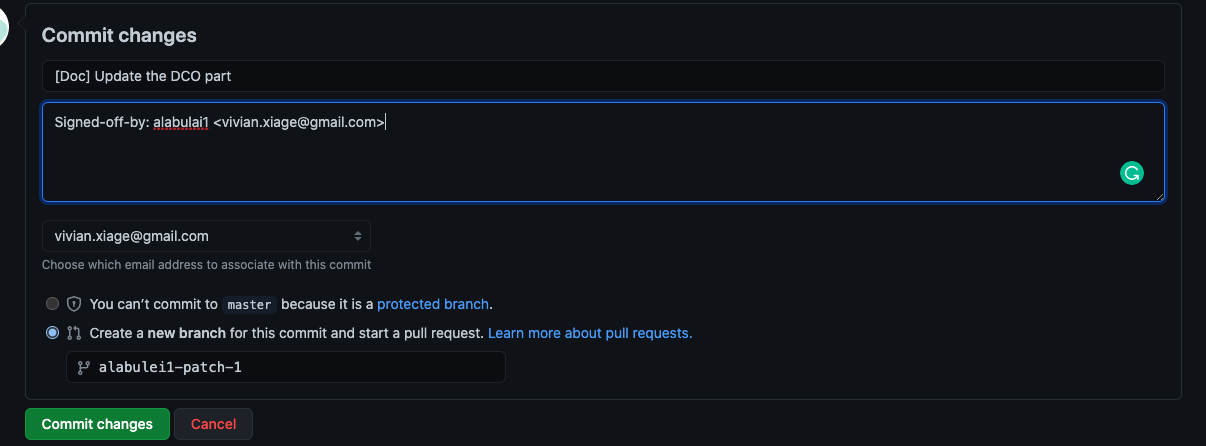This screenshot has height=446, width=1206.
Task: Open the vivian.xiage@gmail.com email dropdown
Action: tap(206, 236)
